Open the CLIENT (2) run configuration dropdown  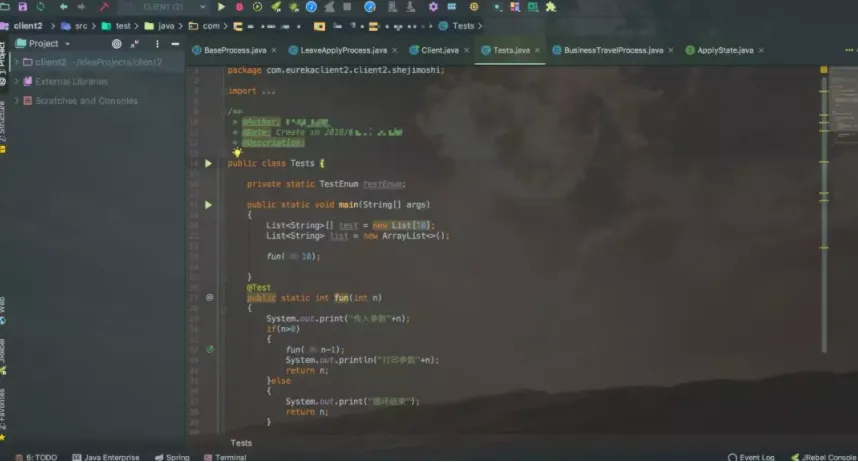[164, 7]
